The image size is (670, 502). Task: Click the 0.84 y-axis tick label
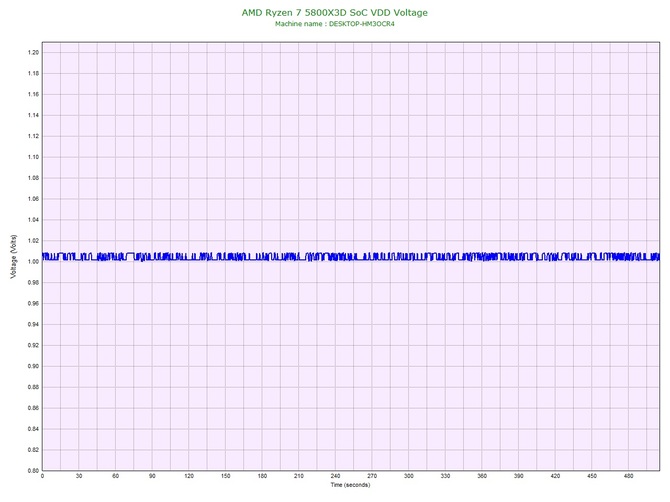[x=33, y=429]
